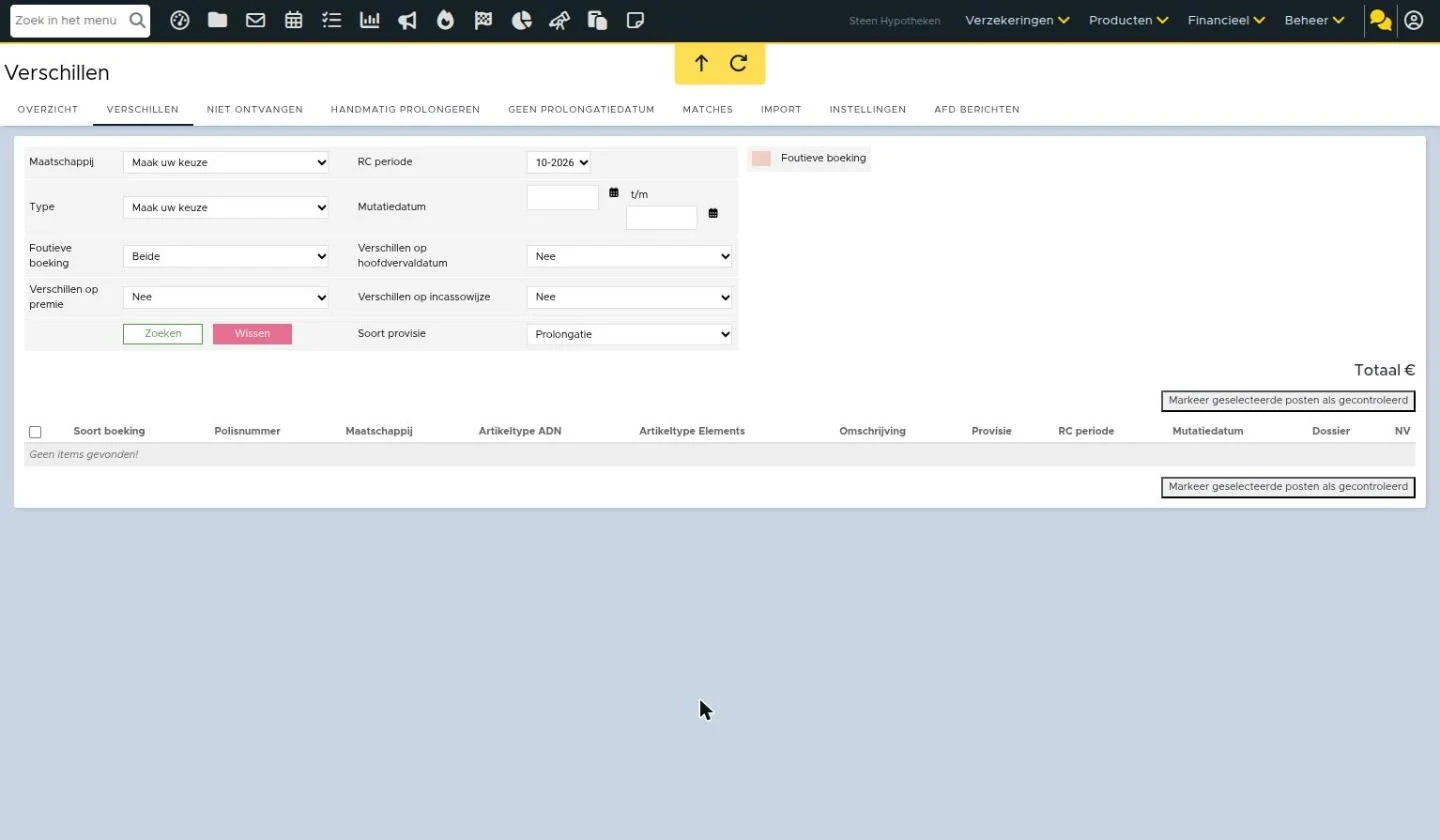
Task: Open the RC periode dropdown
Action: click(x=558, y=162)
